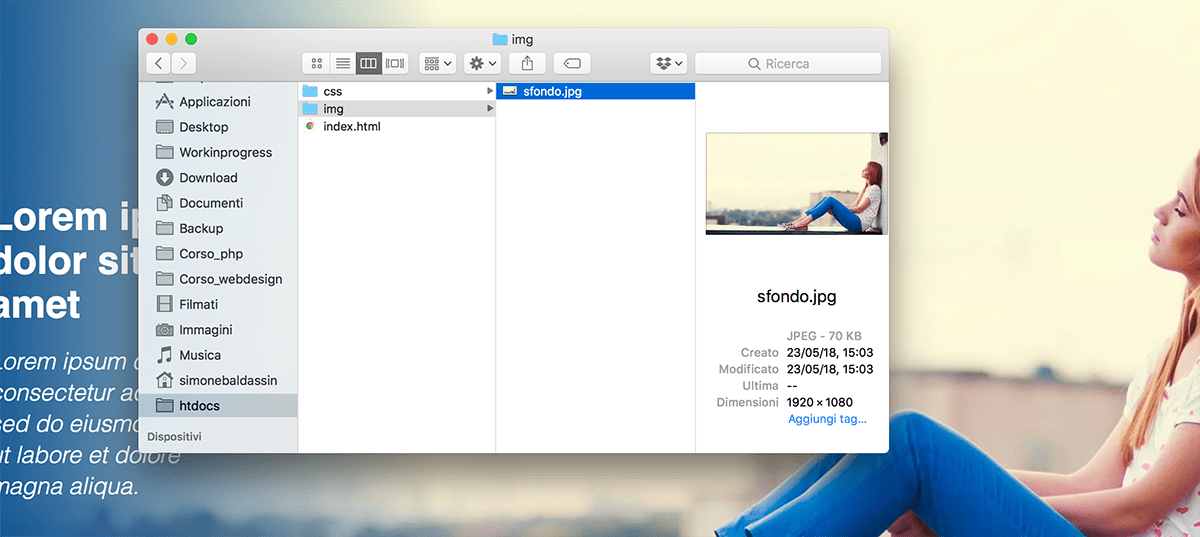Click the edit tags toolbar button
Viewport: 1200px width, 537px height.
571,63
